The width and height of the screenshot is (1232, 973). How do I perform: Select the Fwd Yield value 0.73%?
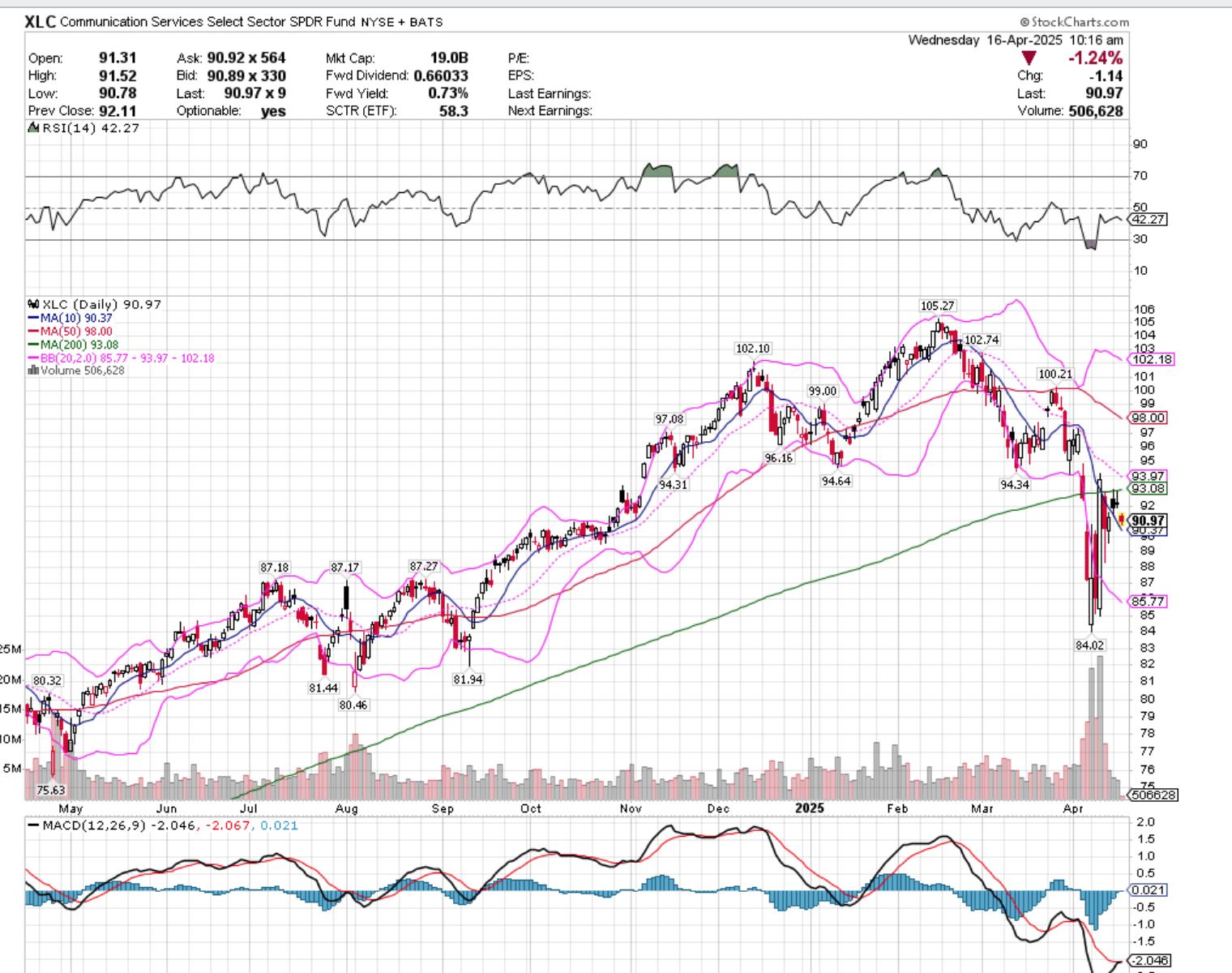(448, 93)
